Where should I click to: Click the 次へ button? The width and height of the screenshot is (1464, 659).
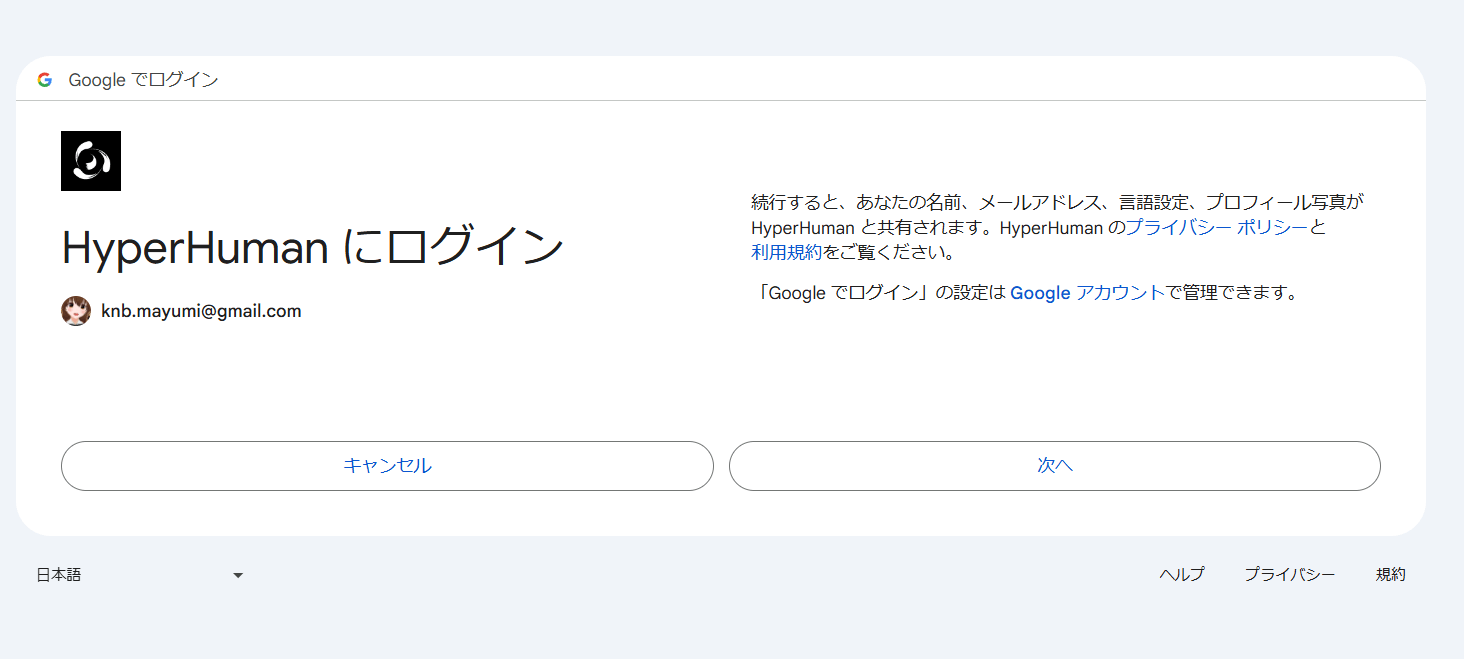1055,466
